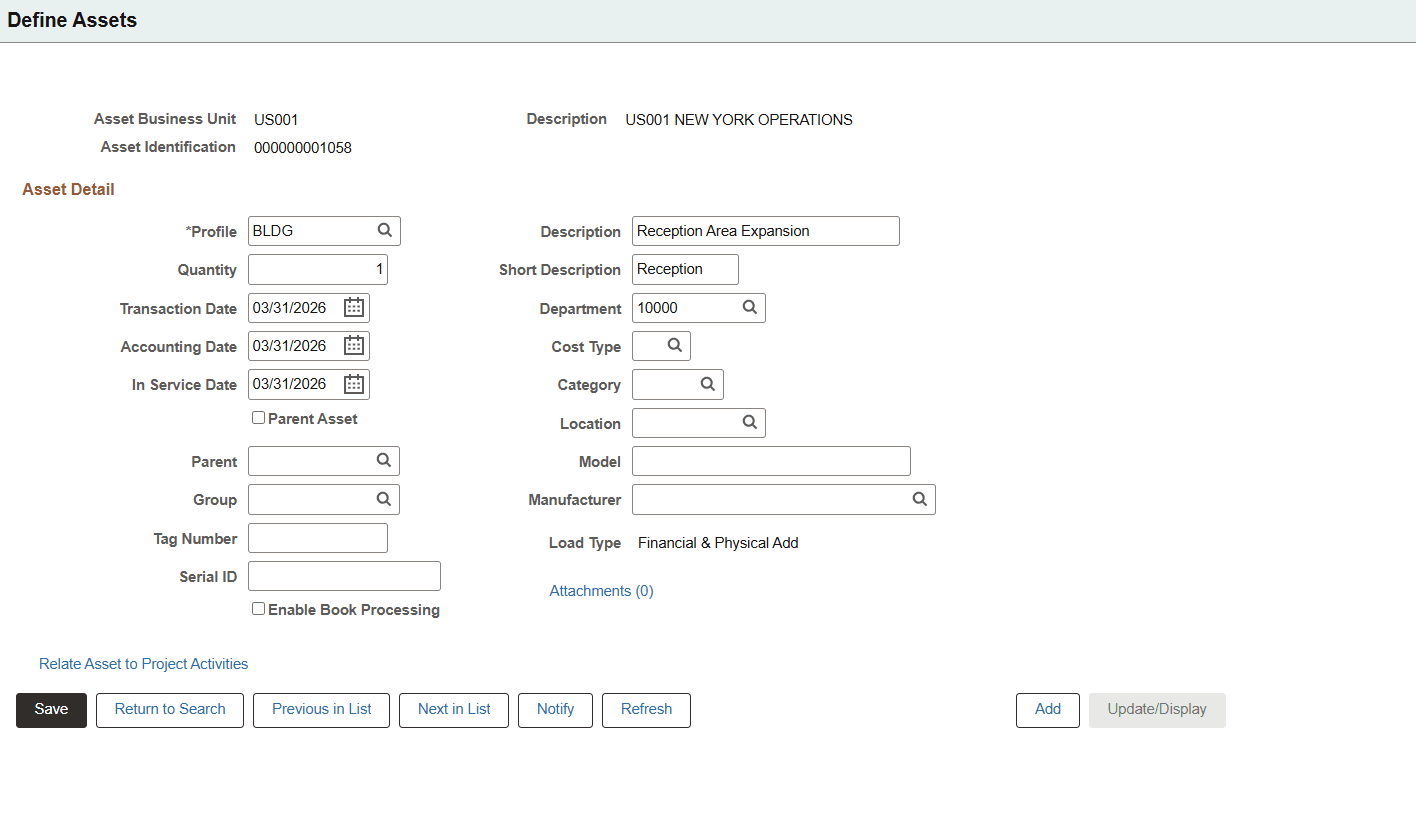Open the Group lookup prompt
1416x827 pixels.
coord(385,499)
